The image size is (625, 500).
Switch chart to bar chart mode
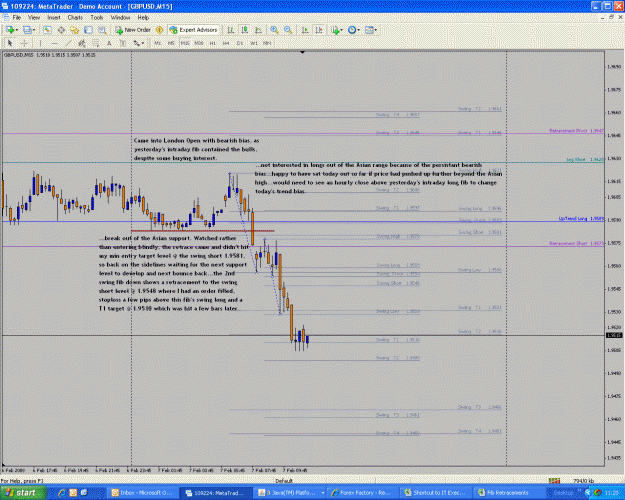(x=231, y=30)
